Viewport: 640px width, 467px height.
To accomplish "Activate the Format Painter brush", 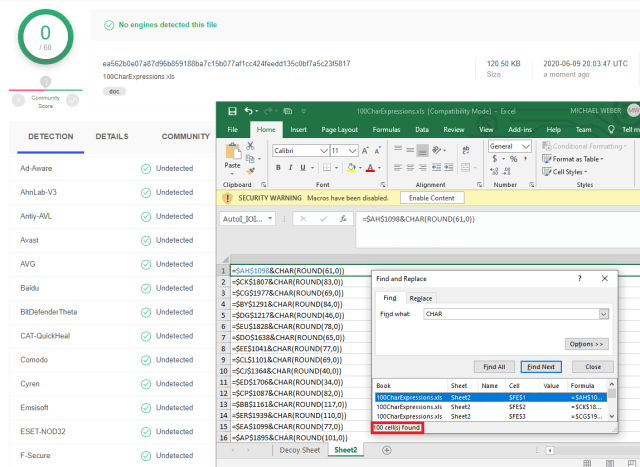I will coord(250,171).
